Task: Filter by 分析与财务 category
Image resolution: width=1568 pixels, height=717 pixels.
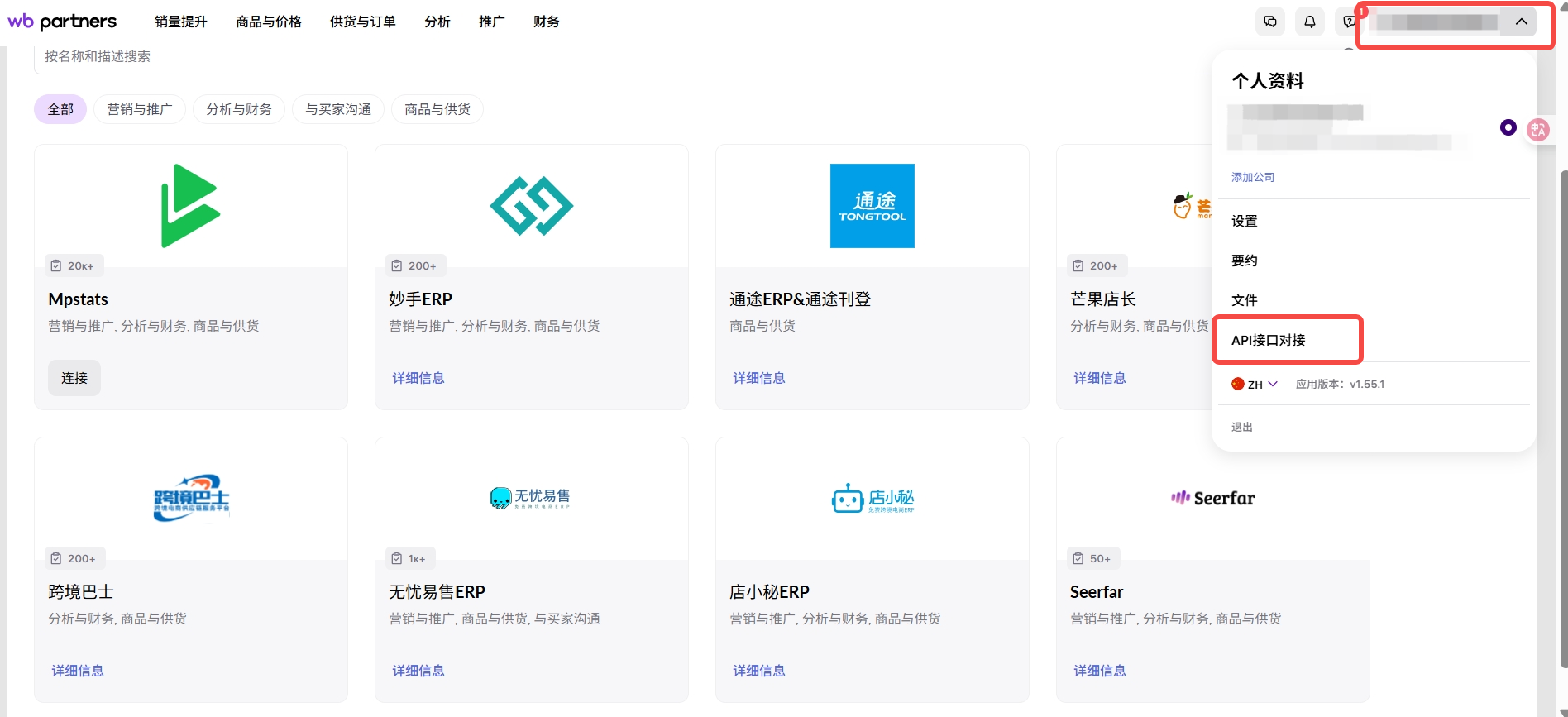Action: (x=239, y=109)
